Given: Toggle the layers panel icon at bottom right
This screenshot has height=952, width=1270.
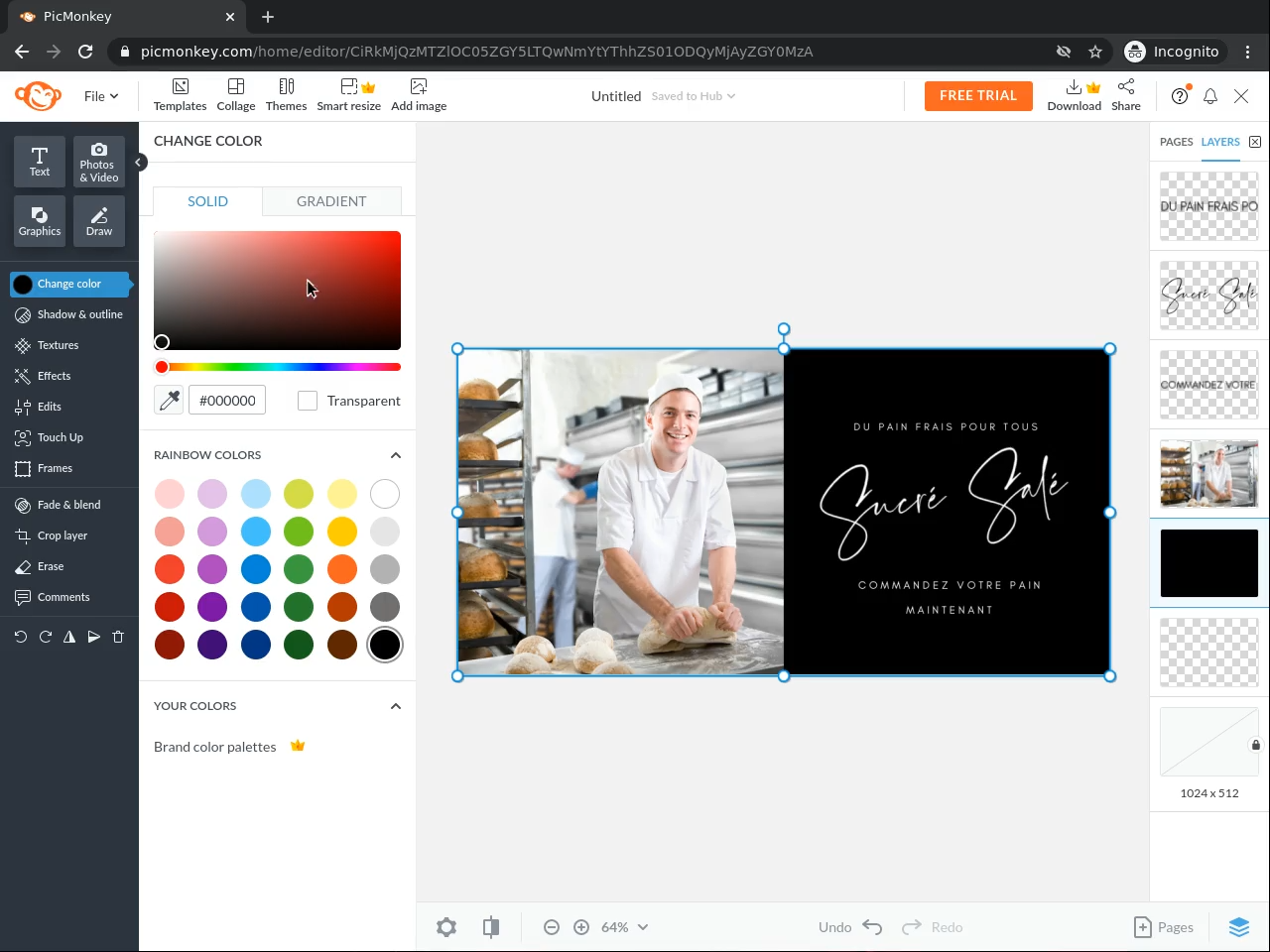Looking at the screenshot, I should coord(1238,927).
